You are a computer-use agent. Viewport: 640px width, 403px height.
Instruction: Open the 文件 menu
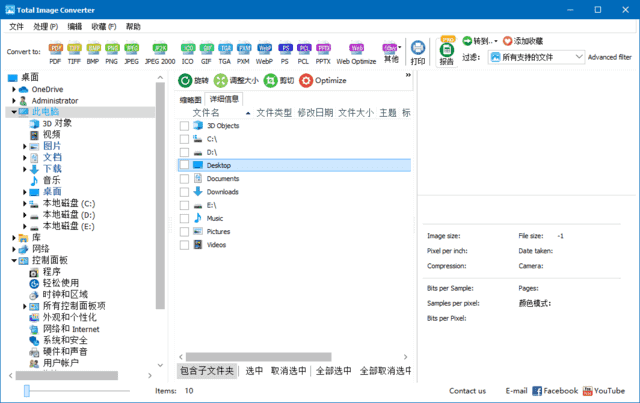[x=14, y=26]
